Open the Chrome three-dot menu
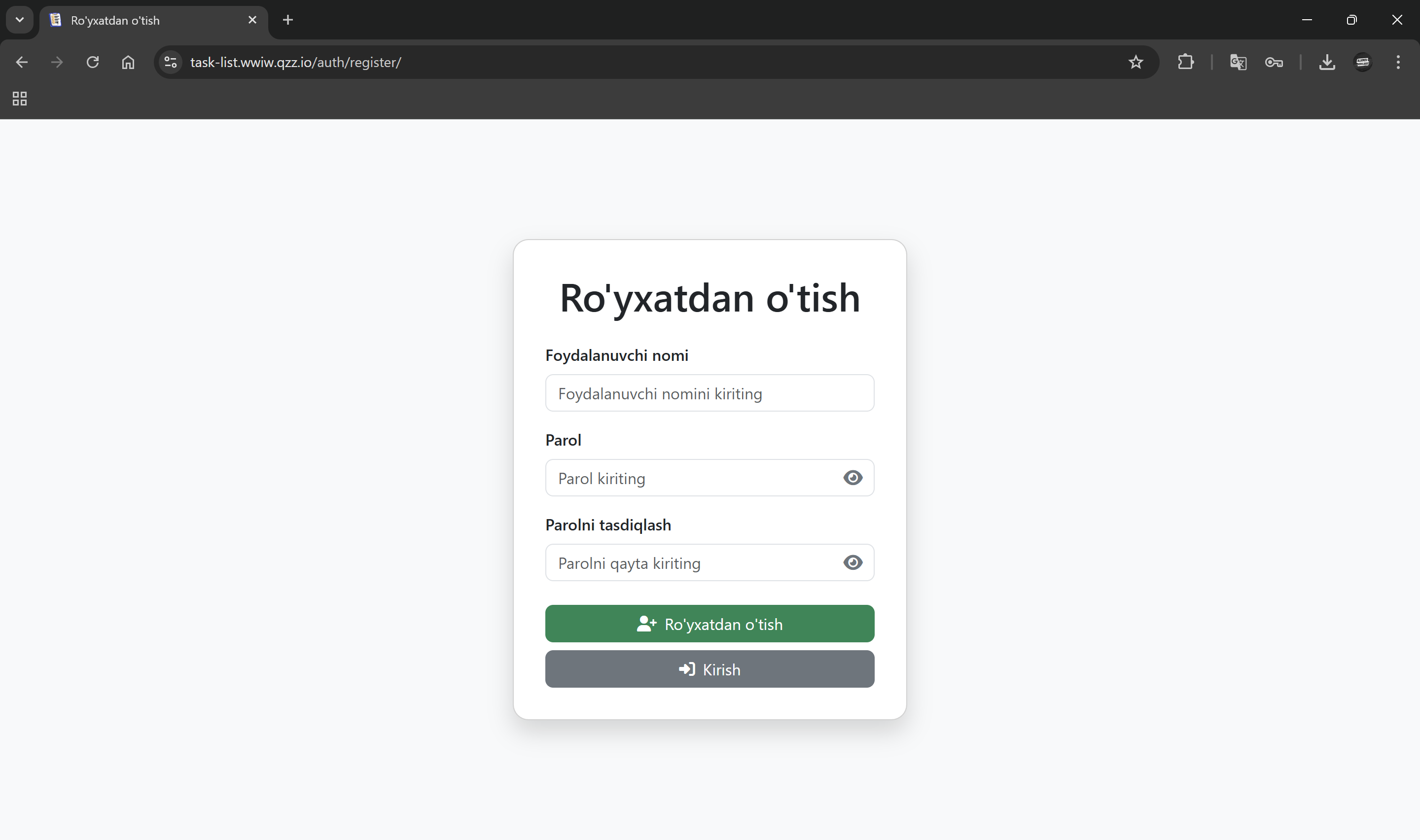Viewport: 1420px width, 840px height. point(1397,62)
